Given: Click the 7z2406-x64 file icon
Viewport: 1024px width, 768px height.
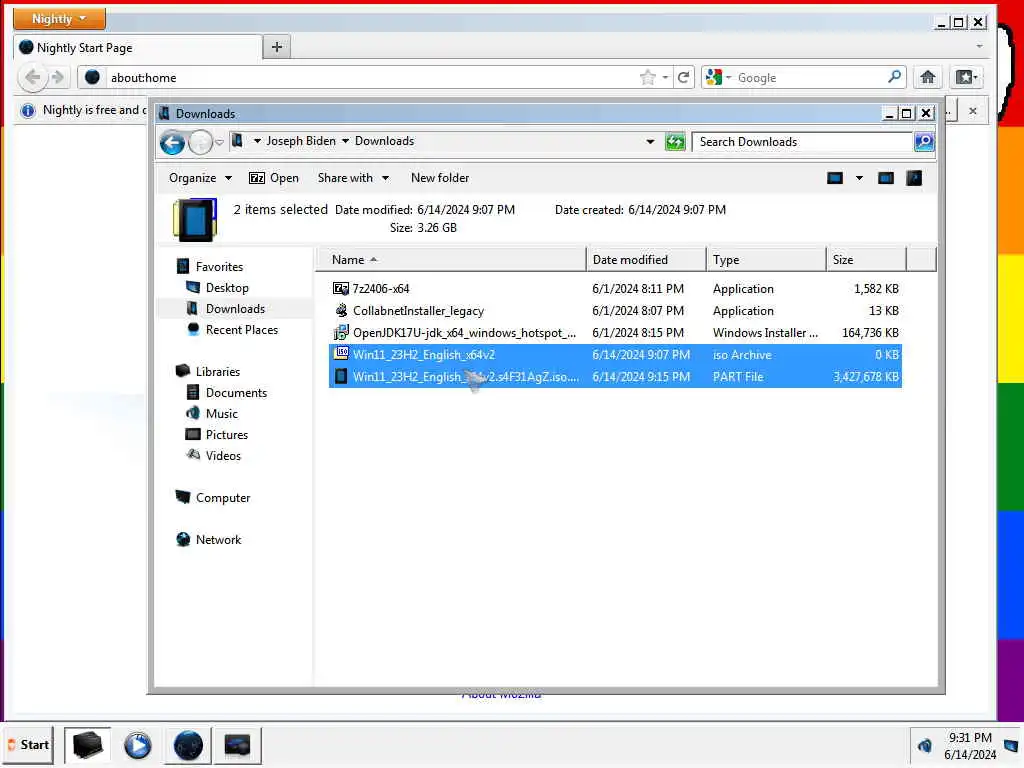Looking at the screenshot, I should 341,288.
